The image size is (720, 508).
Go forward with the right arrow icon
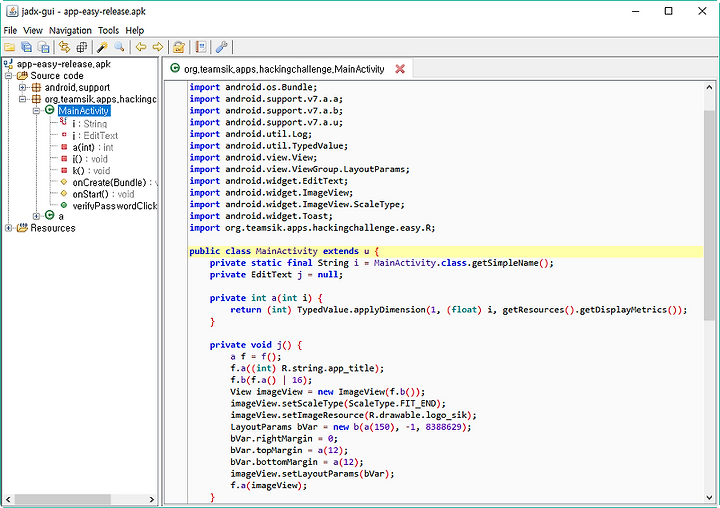(x=158, y=47)
